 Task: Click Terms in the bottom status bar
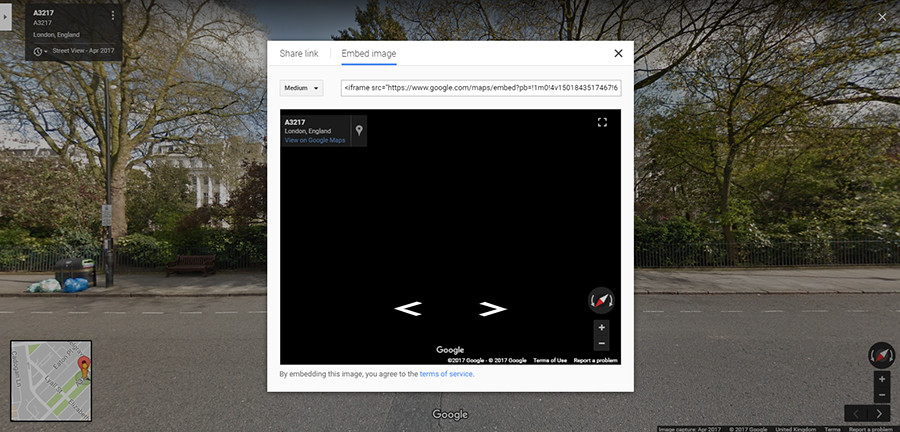point(832,429)
